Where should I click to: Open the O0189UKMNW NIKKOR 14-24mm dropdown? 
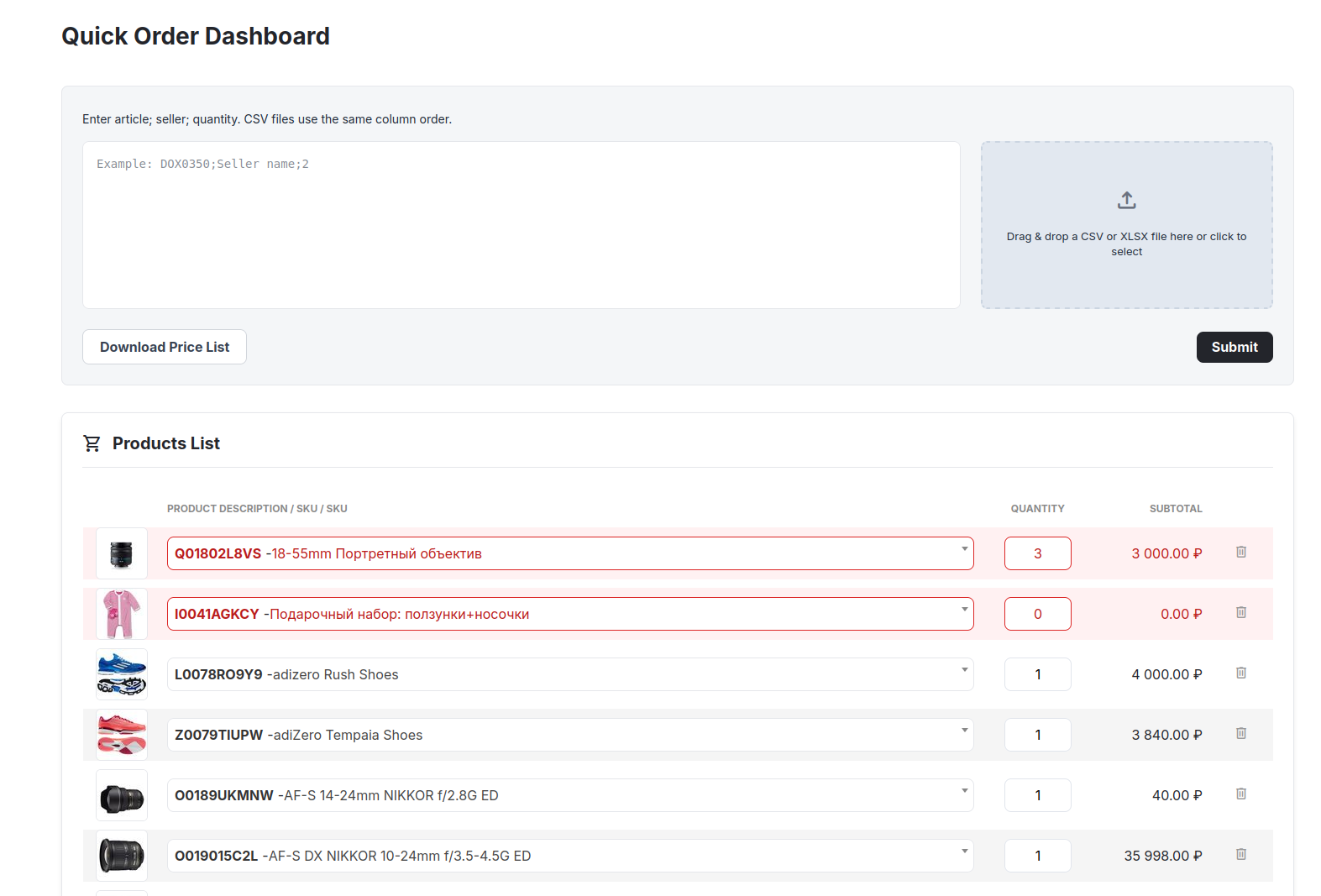570,795
